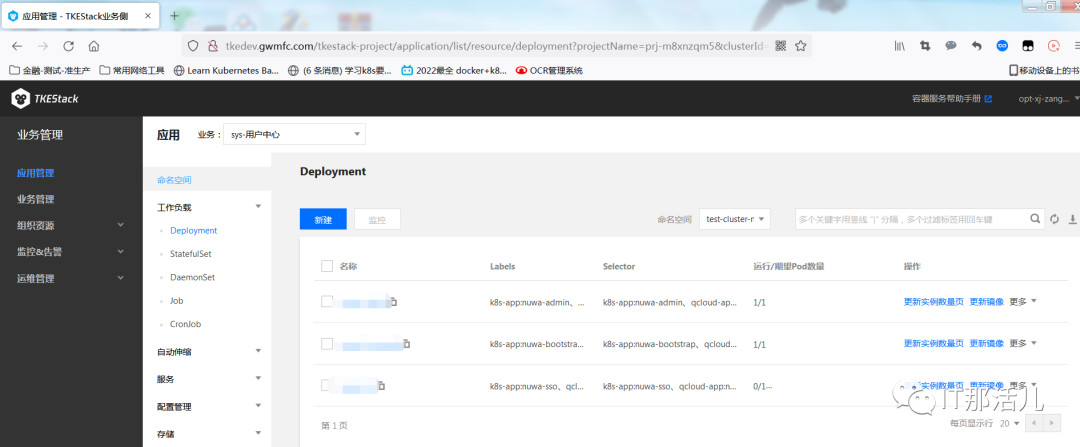Select Job under 工作负载
The width and height of the screenshot is (1080, 447).
click(176, 301)
